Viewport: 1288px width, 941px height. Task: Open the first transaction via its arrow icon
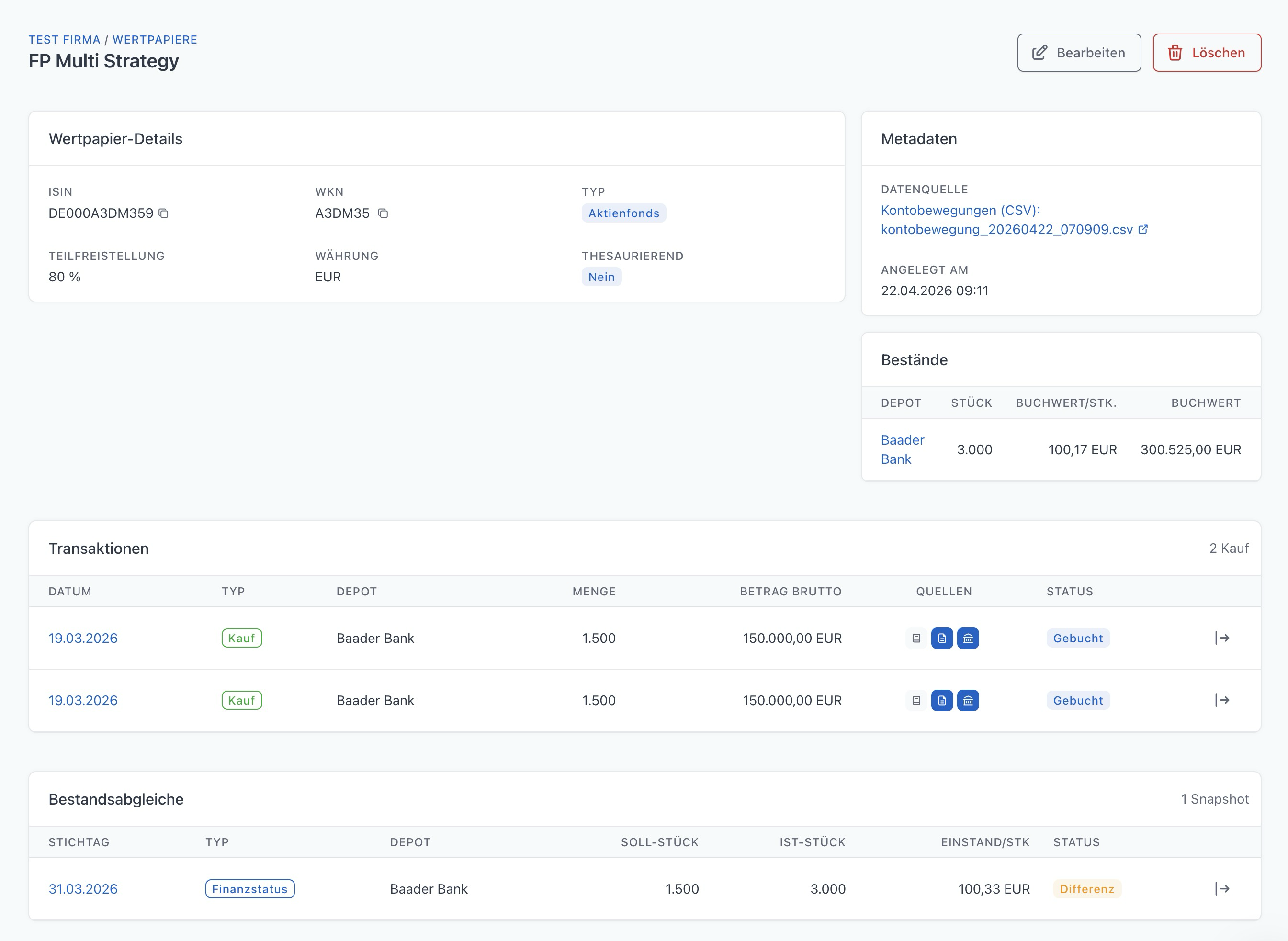(x=1222, y=638)
